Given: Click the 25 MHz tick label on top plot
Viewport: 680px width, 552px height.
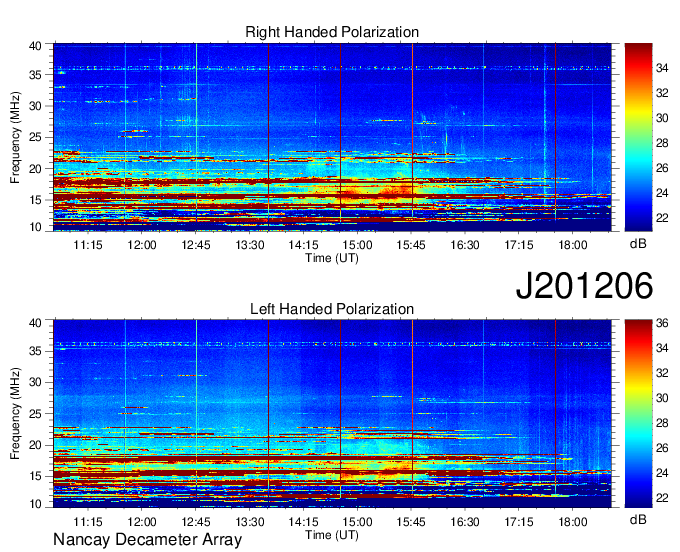Looking at the screenshot, I should 36,138.
